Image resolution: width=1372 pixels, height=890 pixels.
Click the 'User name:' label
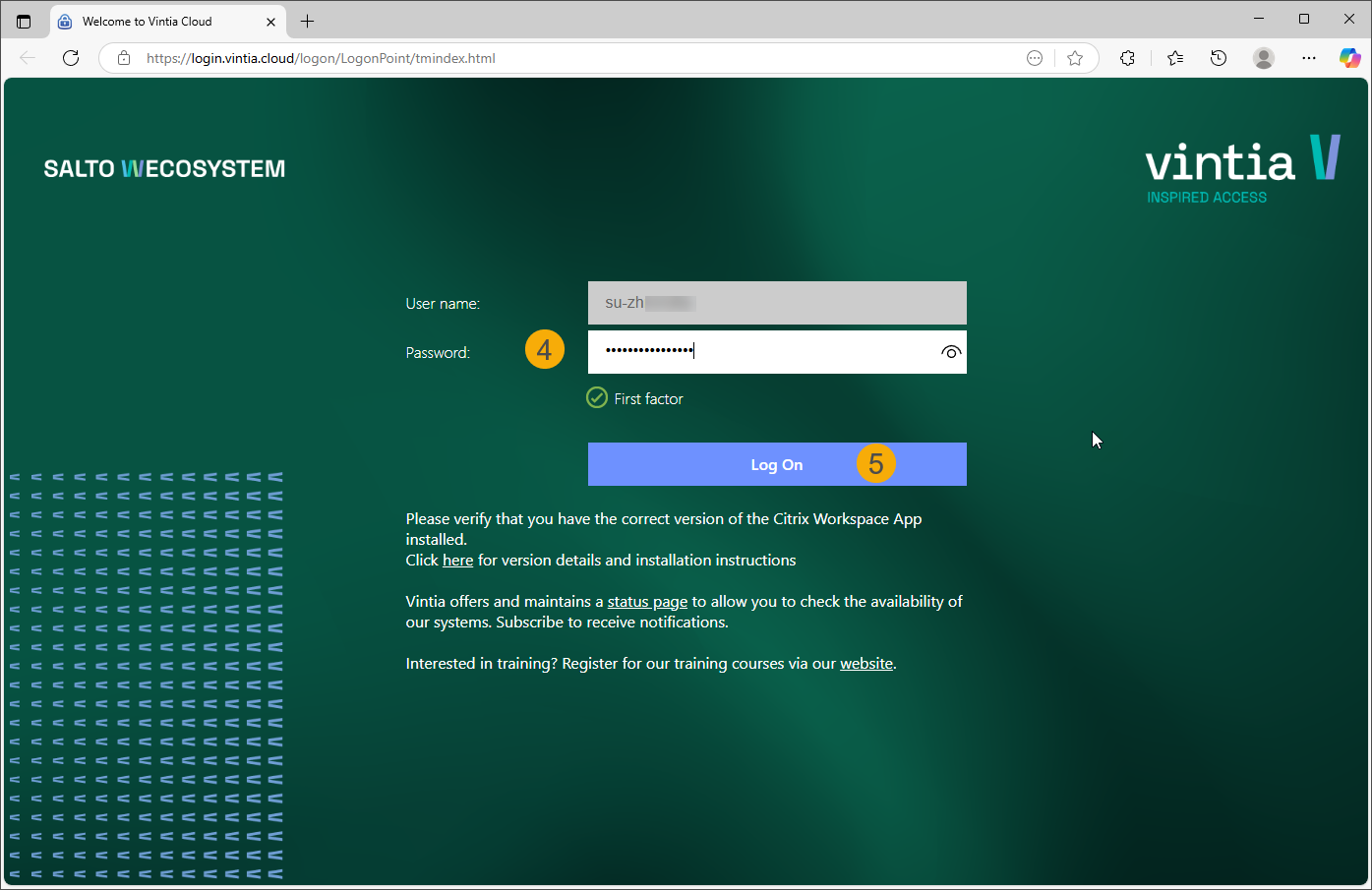(443, 304)
